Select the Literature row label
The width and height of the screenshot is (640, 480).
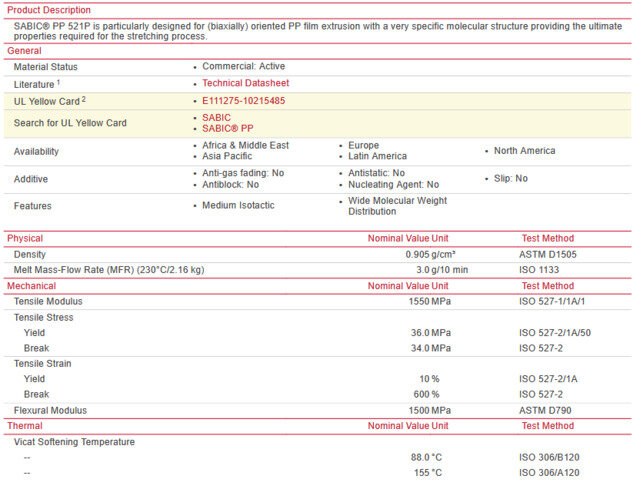pyautogui.click(x=37, y=84)
